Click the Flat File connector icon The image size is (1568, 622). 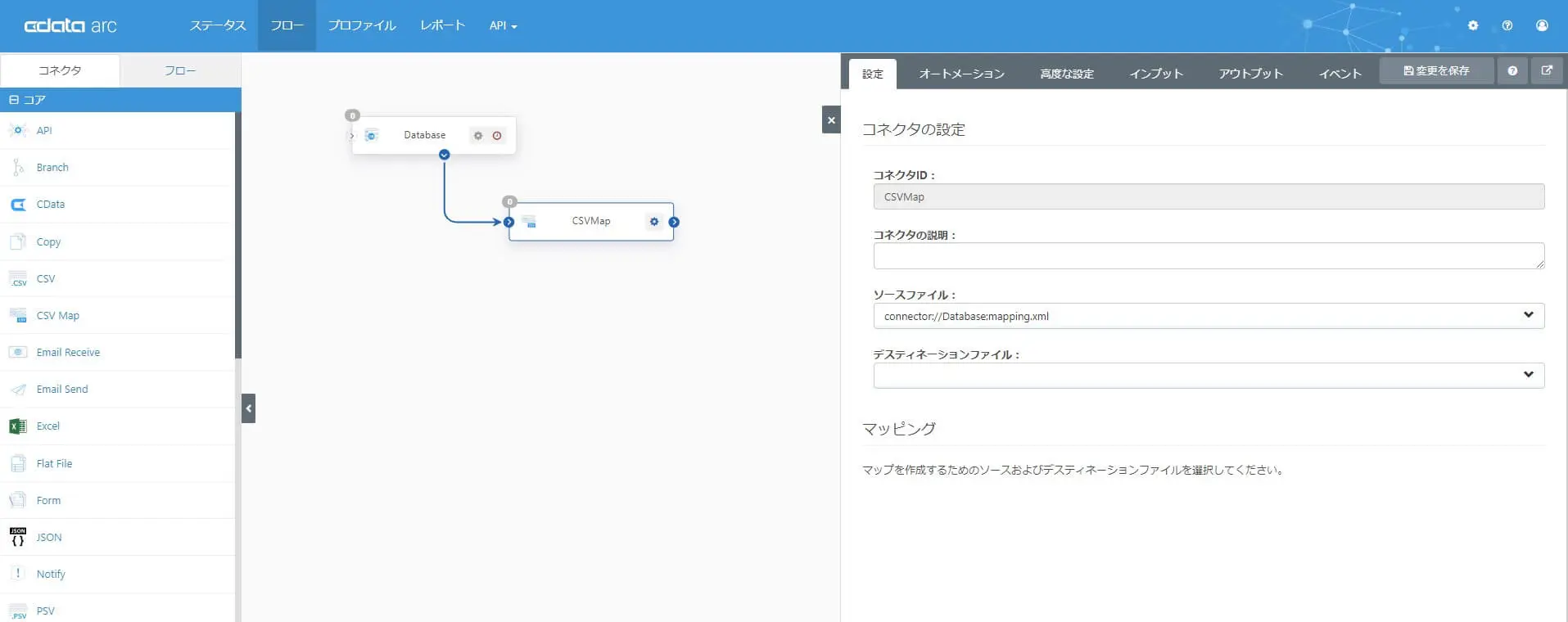click(x=18, y=463)
